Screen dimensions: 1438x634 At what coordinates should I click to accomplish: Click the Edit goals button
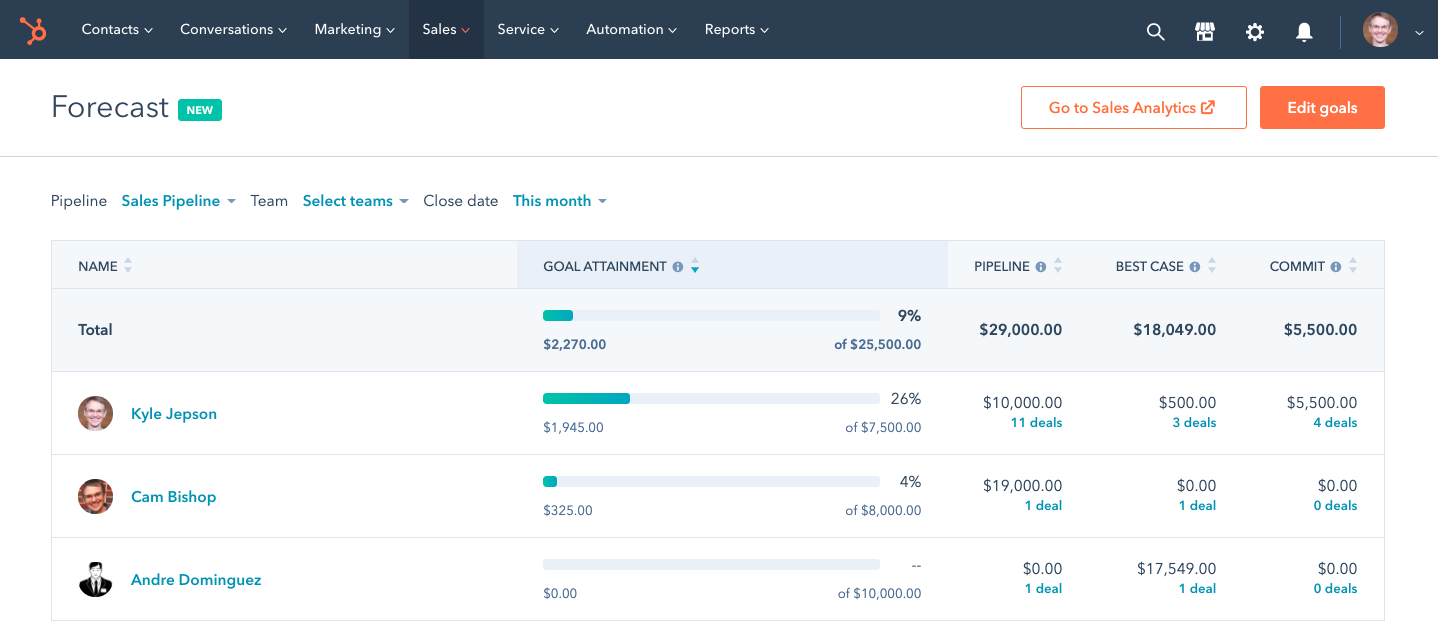(x=1321, y=108)
